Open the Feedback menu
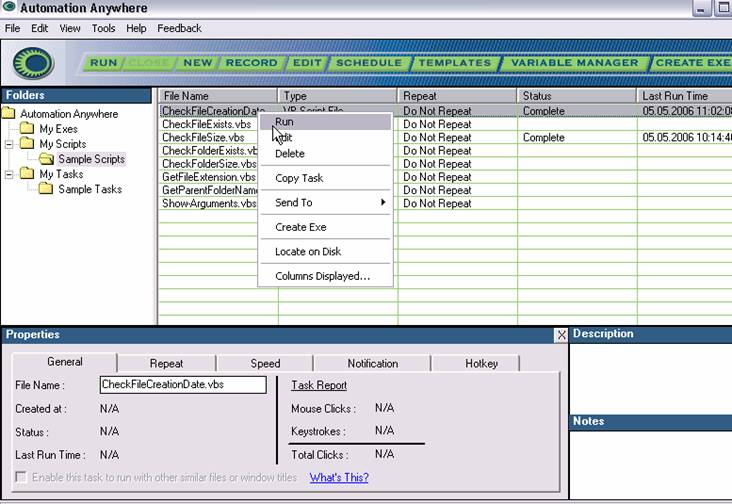 pyautogui.click(x=179, y=28)
